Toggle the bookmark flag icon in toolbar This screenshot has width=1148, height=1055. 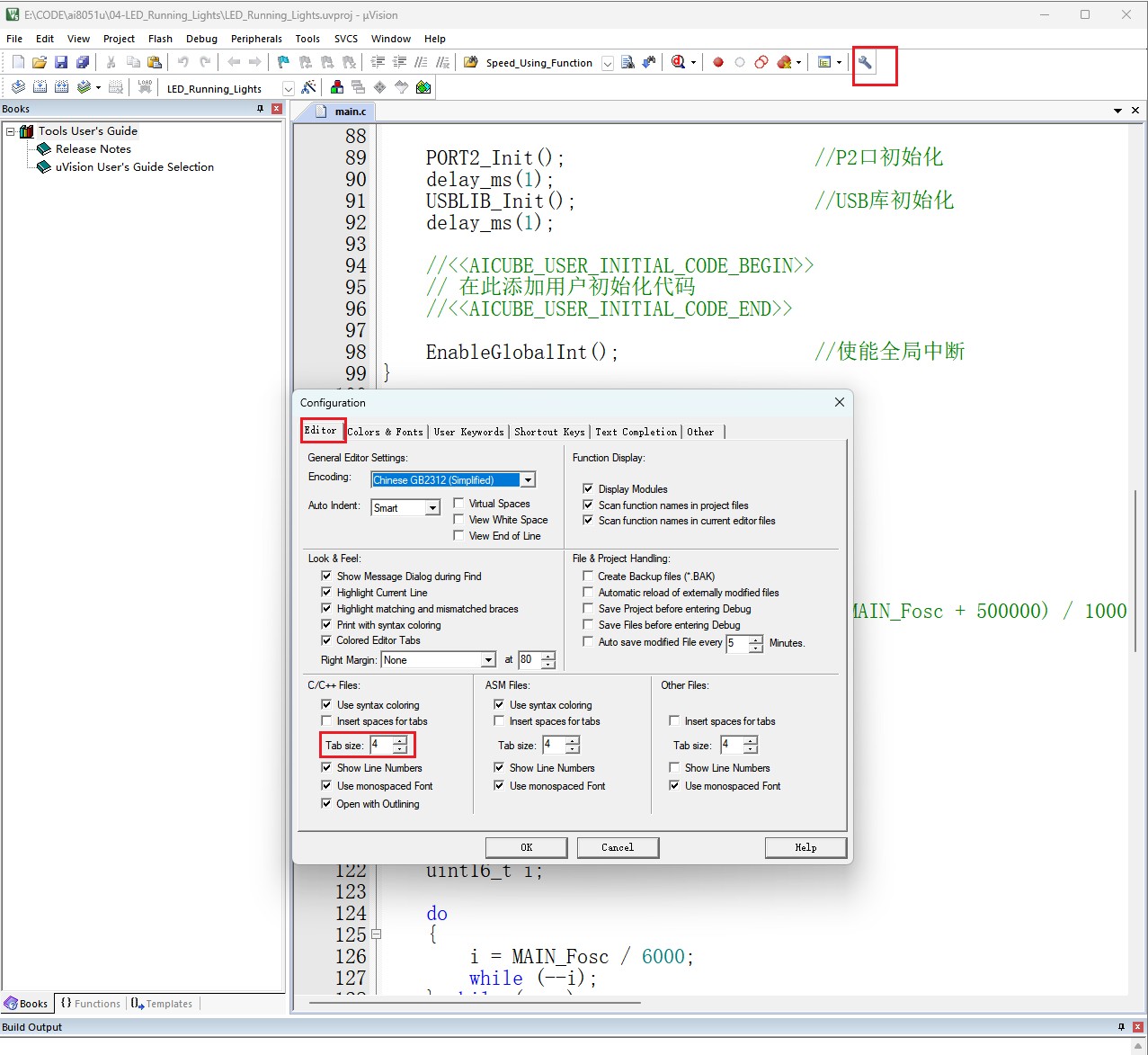point(283,62)
